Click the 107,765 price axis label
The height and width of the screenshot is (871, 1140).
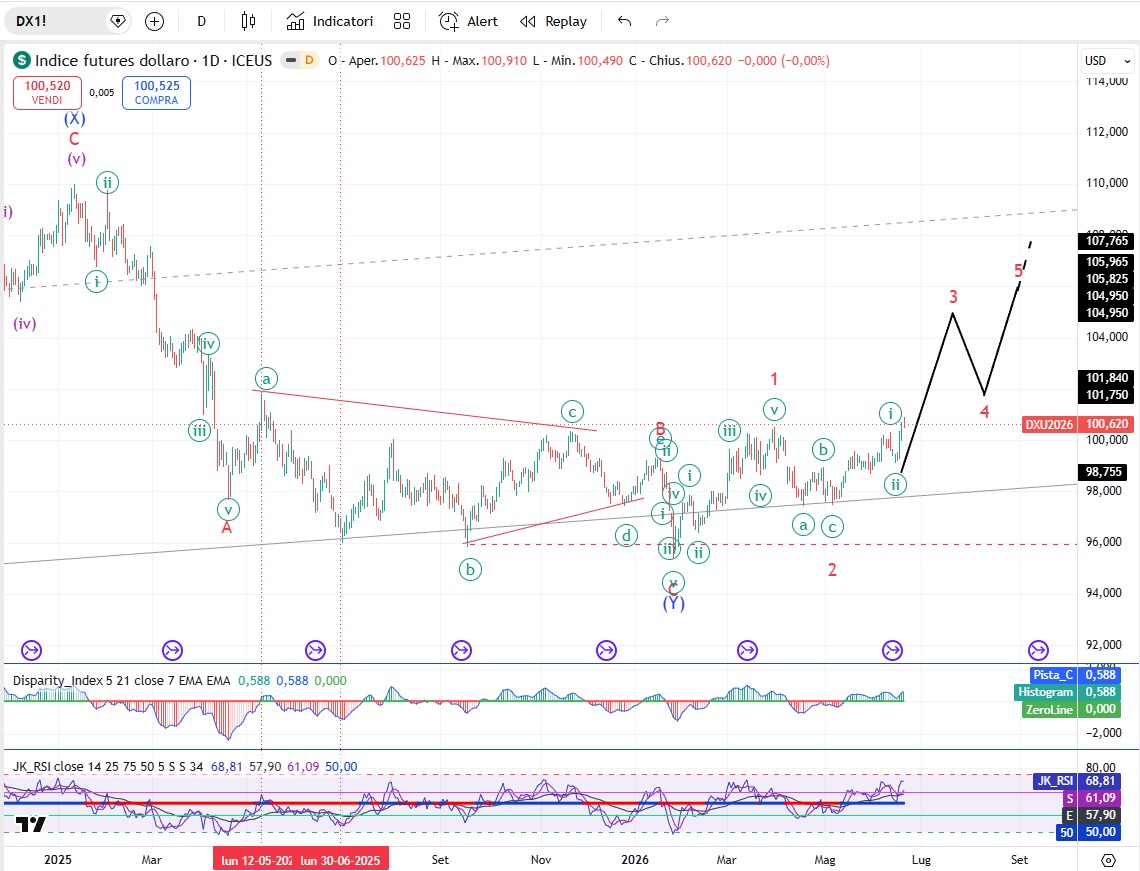coord(1107,241)
